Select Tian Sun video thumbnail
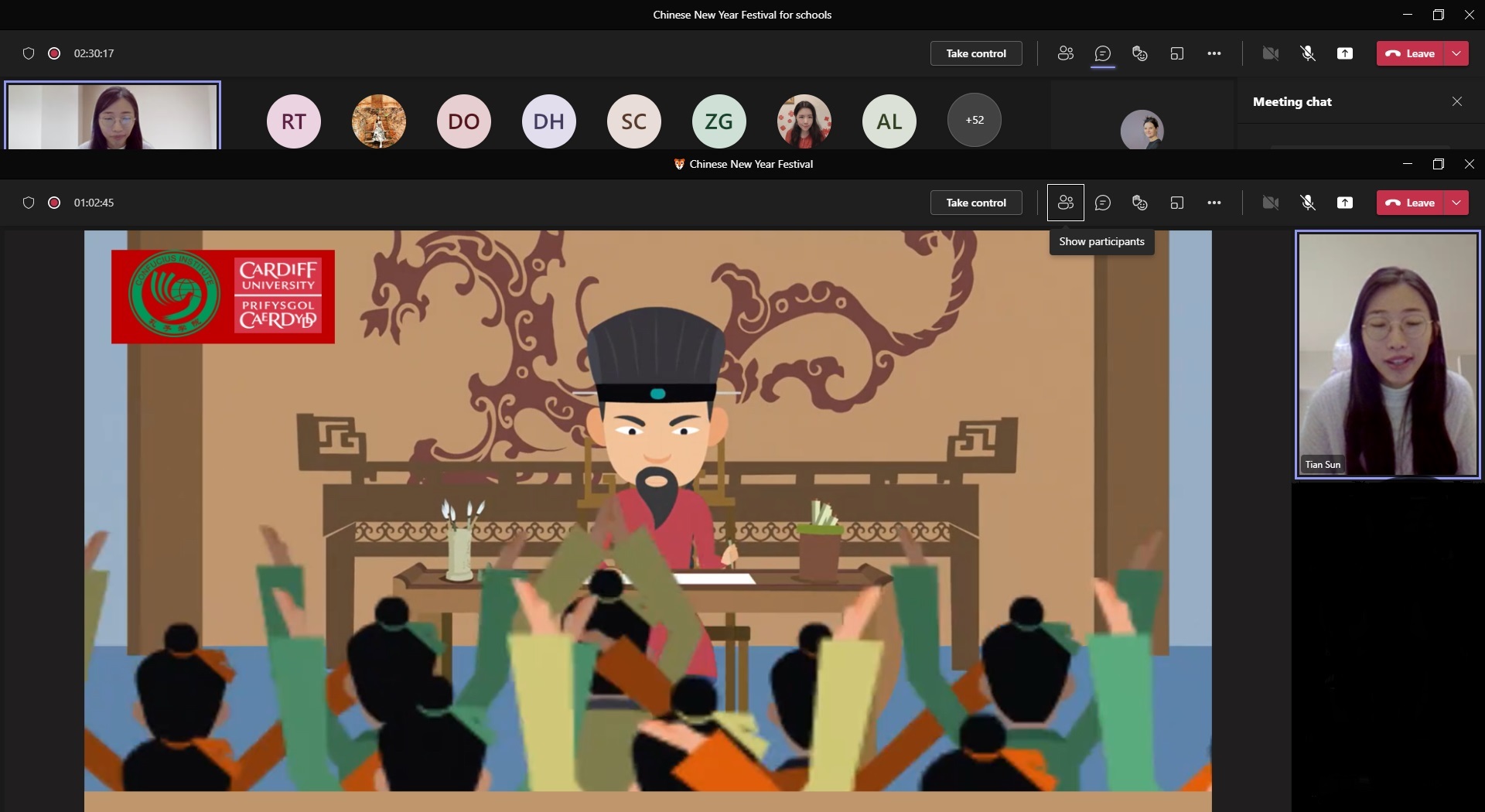 tap(1388, 355)
